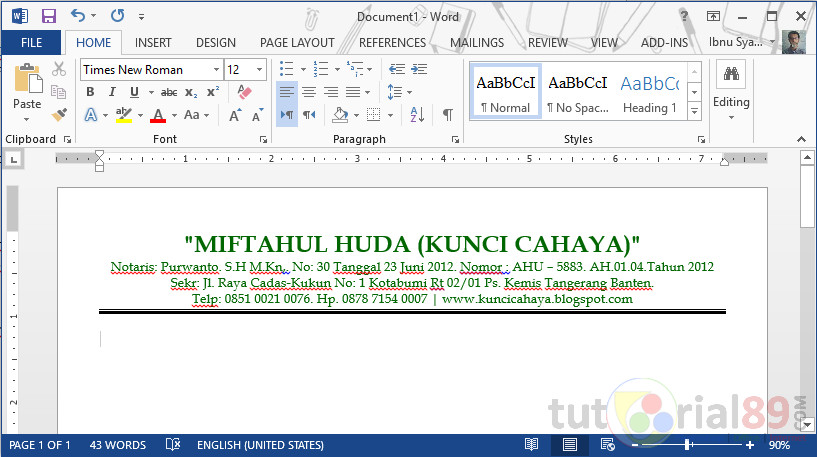Screen dimensions: 817x457
Task: Open Ribbon Display Options
Action: click(x=713, y=16)
